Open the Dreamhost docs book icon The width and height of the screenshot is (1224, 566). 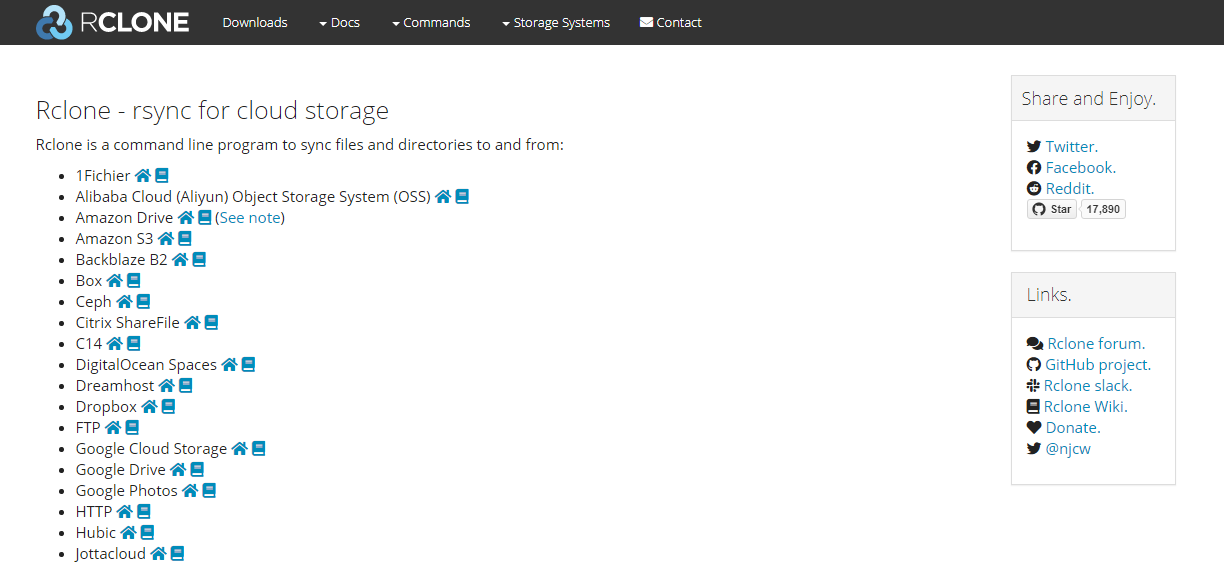(185, 386)
